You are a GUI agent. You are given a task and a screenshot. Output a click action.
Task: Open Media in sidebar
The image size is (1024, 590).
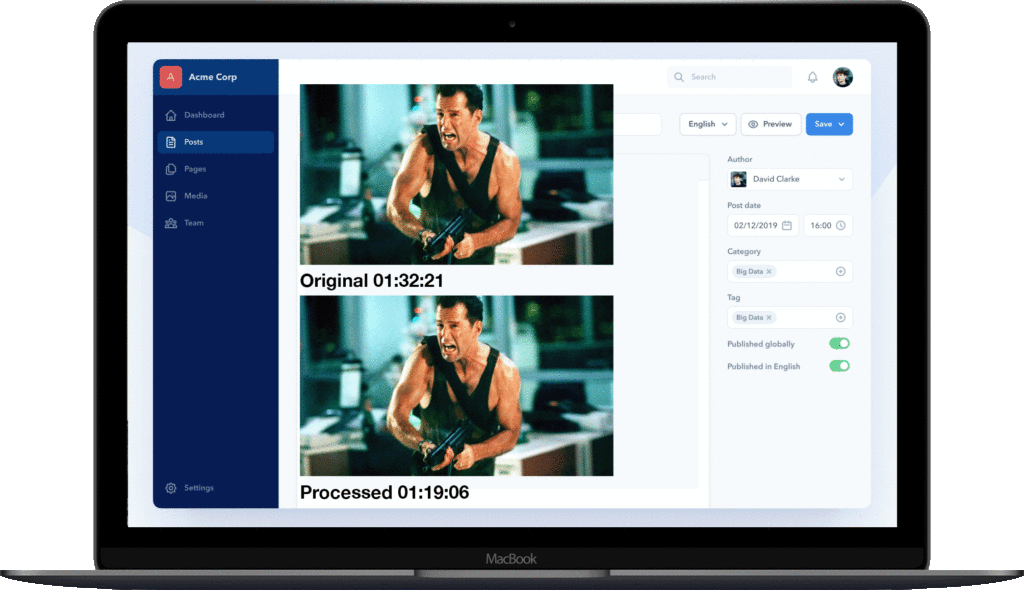(216, 196)
